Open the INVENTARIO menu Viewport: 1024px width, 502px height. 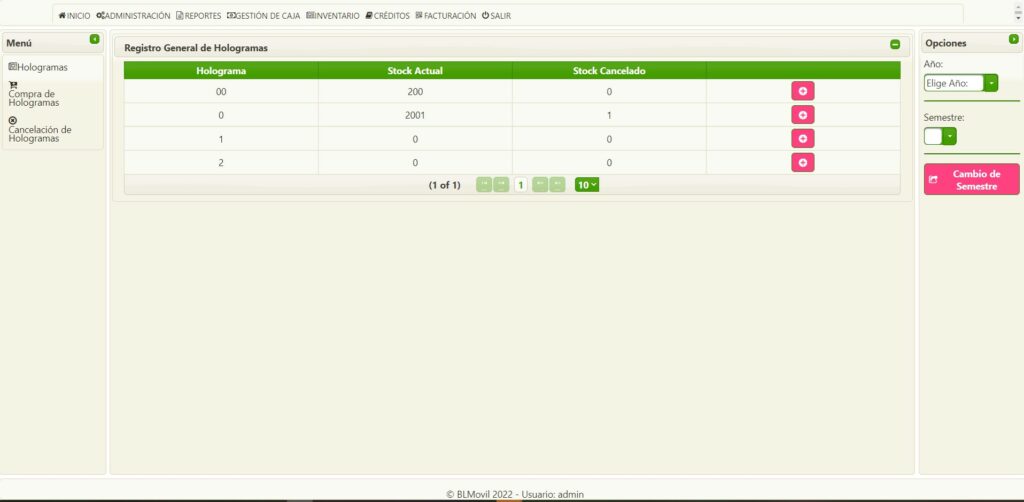[333, 16]
